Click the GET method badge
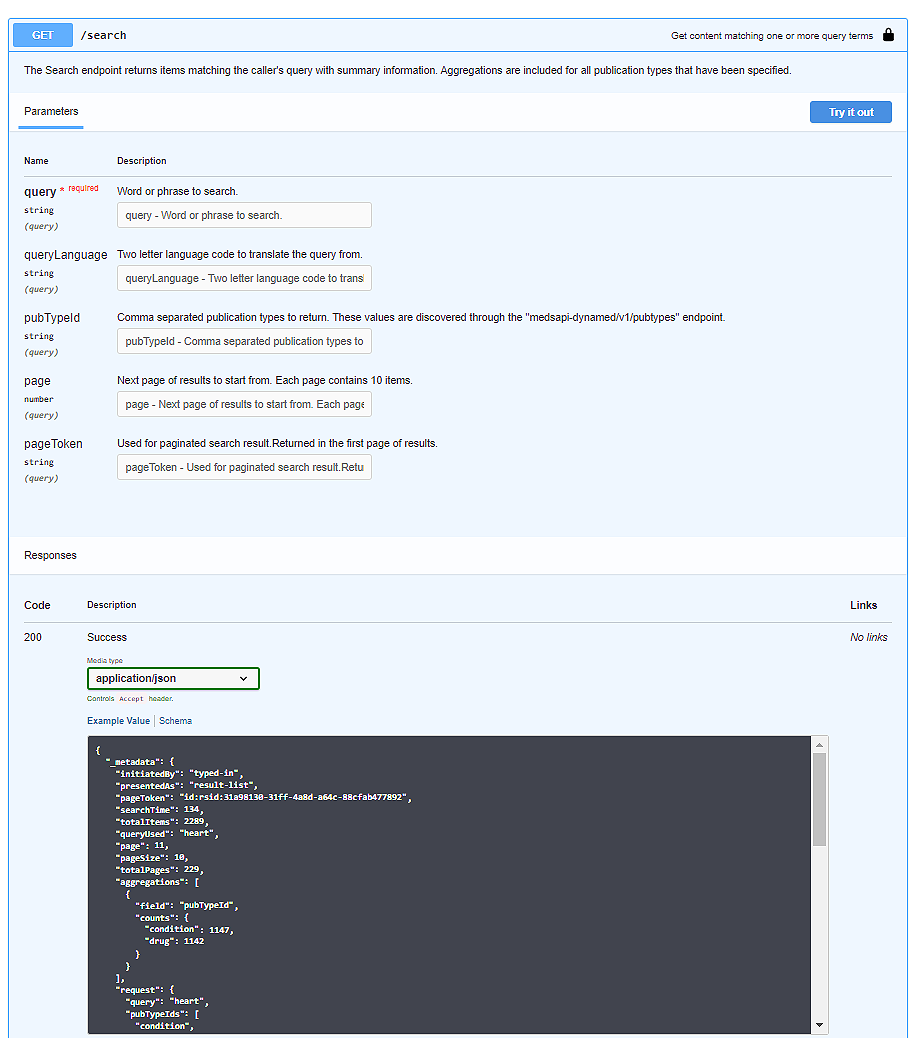Screen dimensions: 920x1060 tap(43, 35)
